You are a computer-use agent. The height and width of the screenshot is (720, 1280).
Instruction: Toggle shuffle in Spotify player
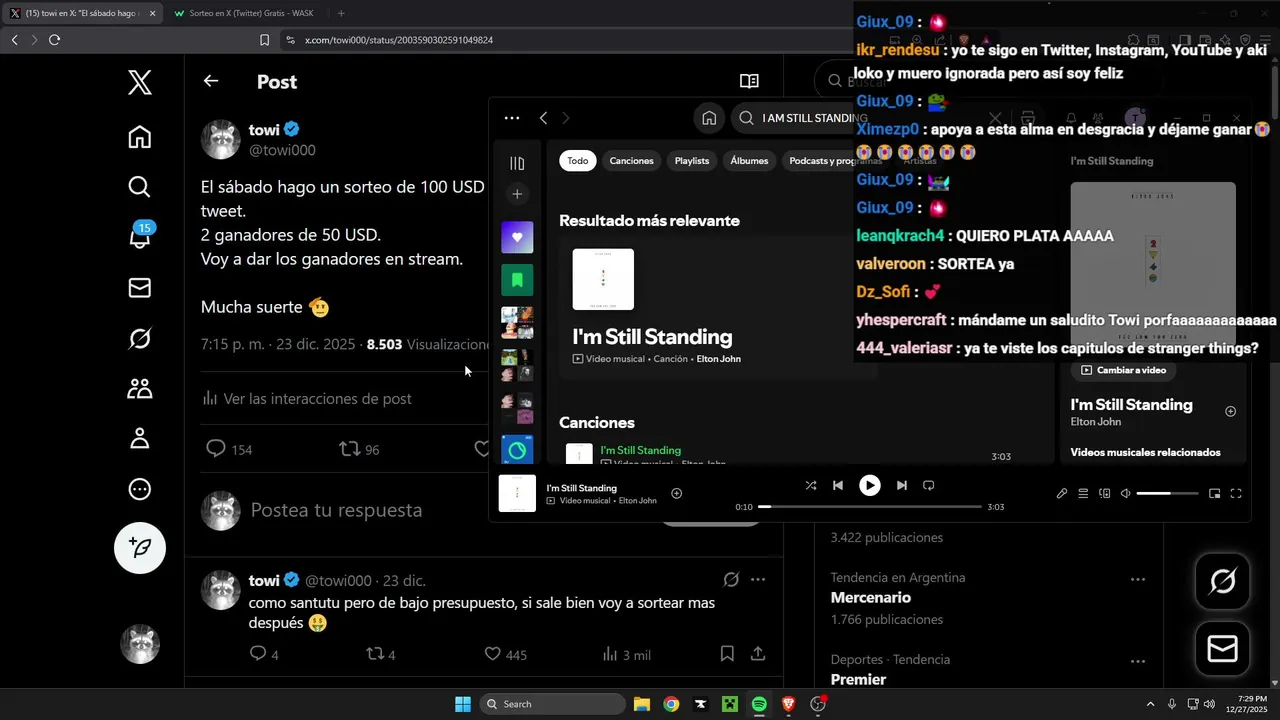[x=811, y=485]
